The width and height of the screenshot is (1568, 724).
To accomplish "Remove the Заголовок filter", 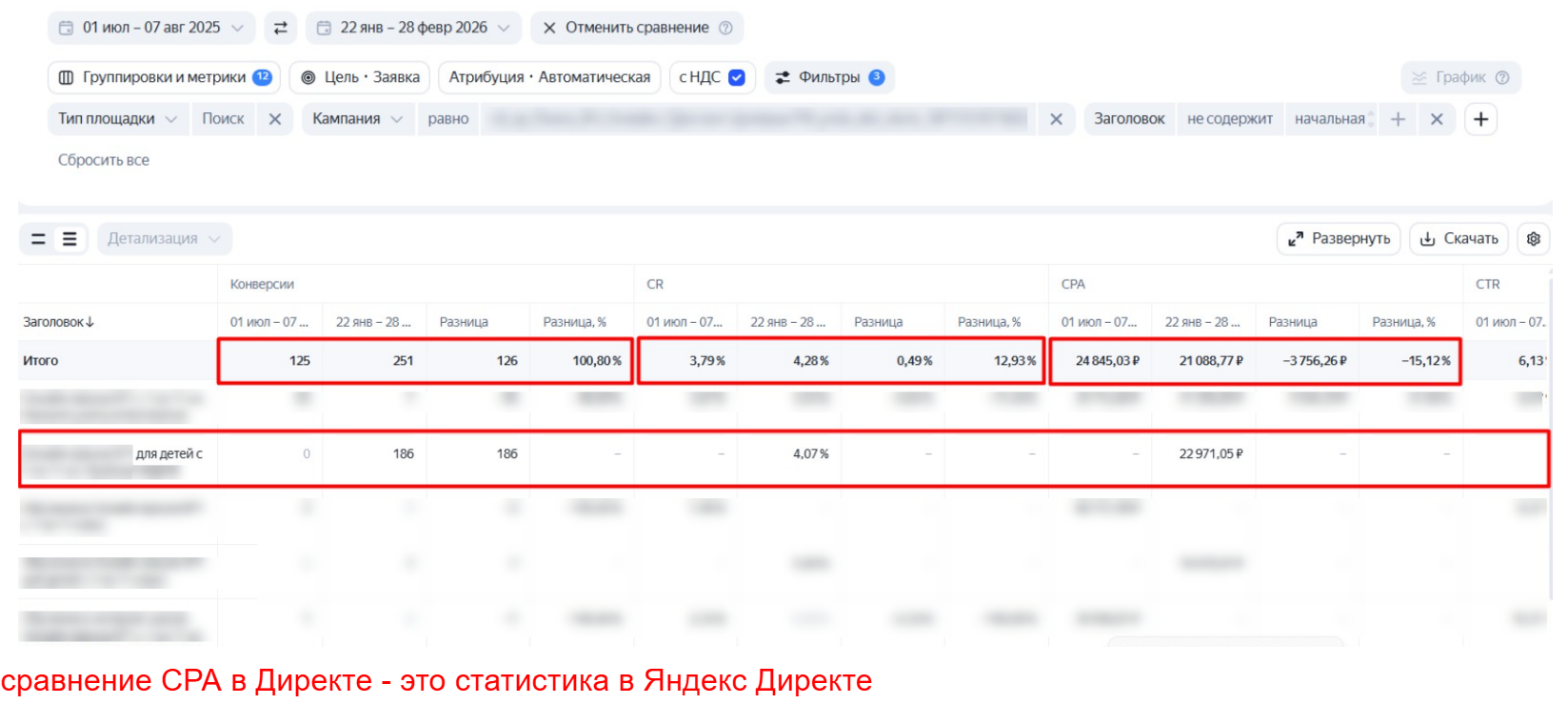I will [1437, 119].
